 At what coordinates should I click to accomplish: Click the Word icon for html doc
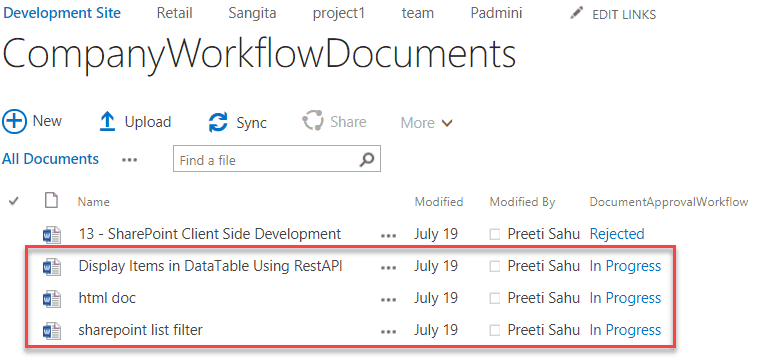[52, 298]
